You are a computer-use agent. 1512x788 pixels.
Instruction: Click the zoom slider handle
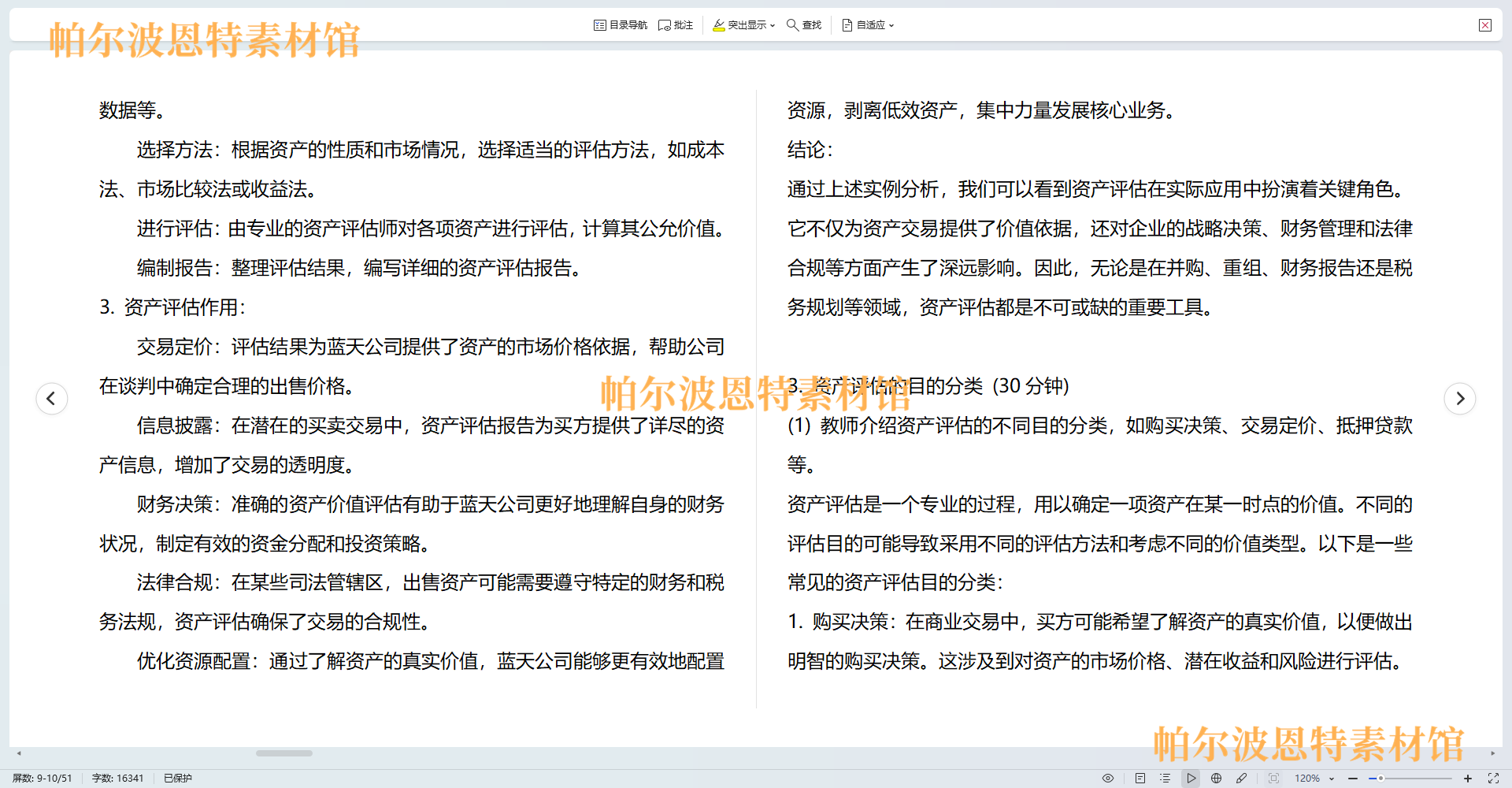1380,778
